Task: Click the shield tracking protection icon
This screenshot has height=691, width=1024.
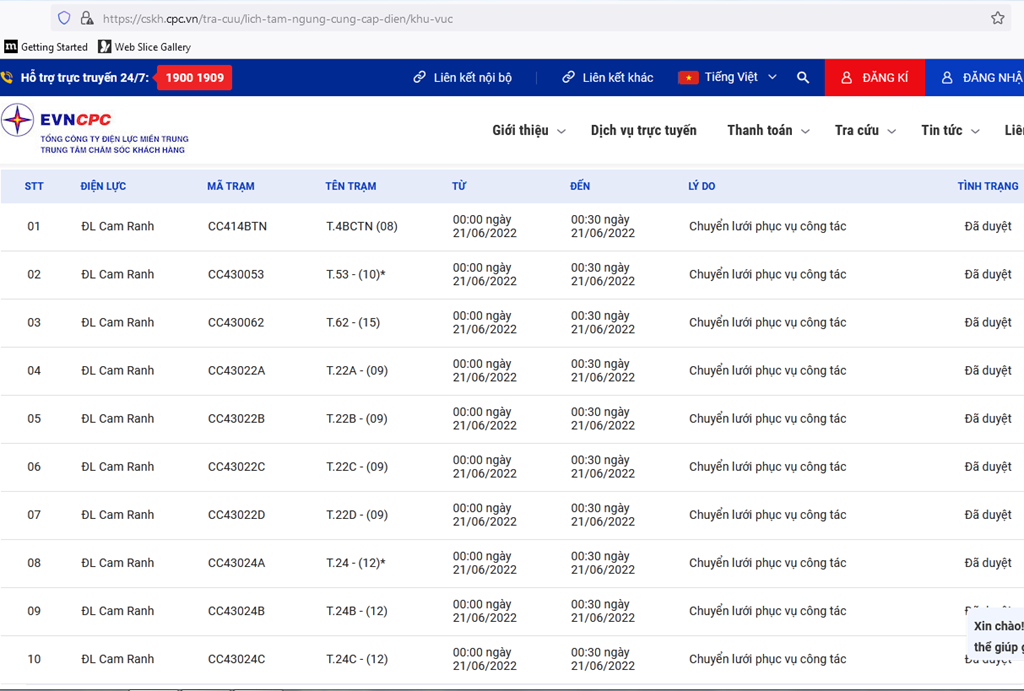Action: pyautogui.click(x=64, y=18)
